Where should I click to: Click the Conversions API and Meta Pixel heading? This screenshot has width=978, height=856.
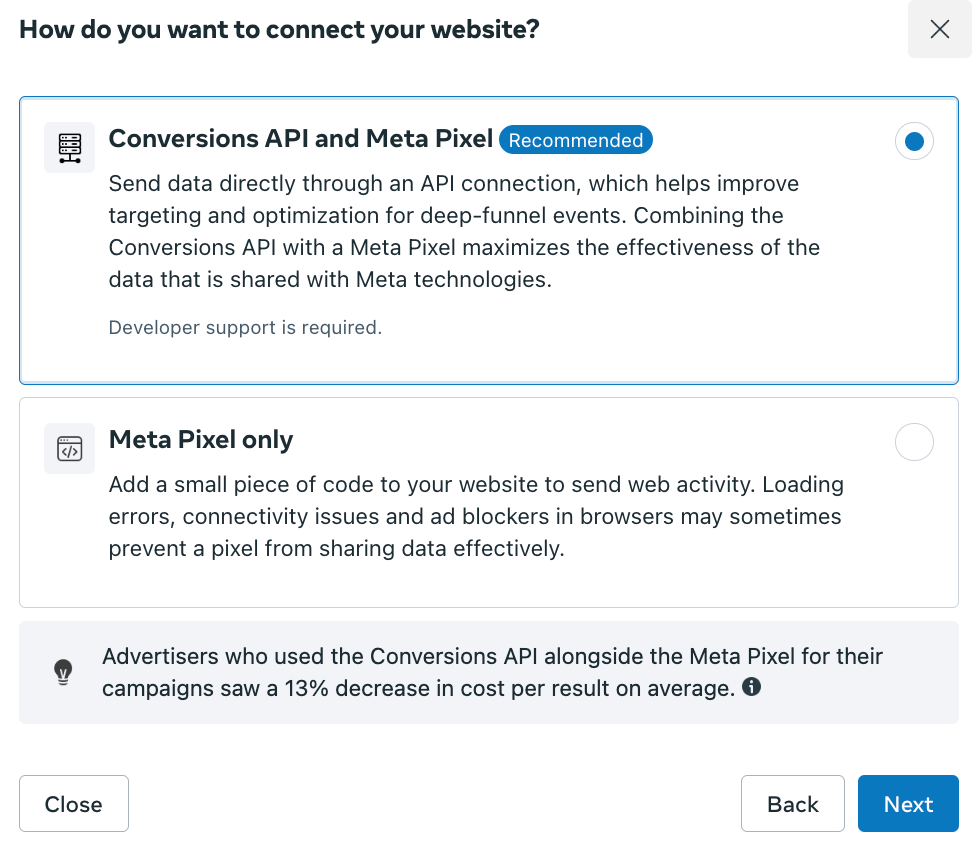pos(301,139)
